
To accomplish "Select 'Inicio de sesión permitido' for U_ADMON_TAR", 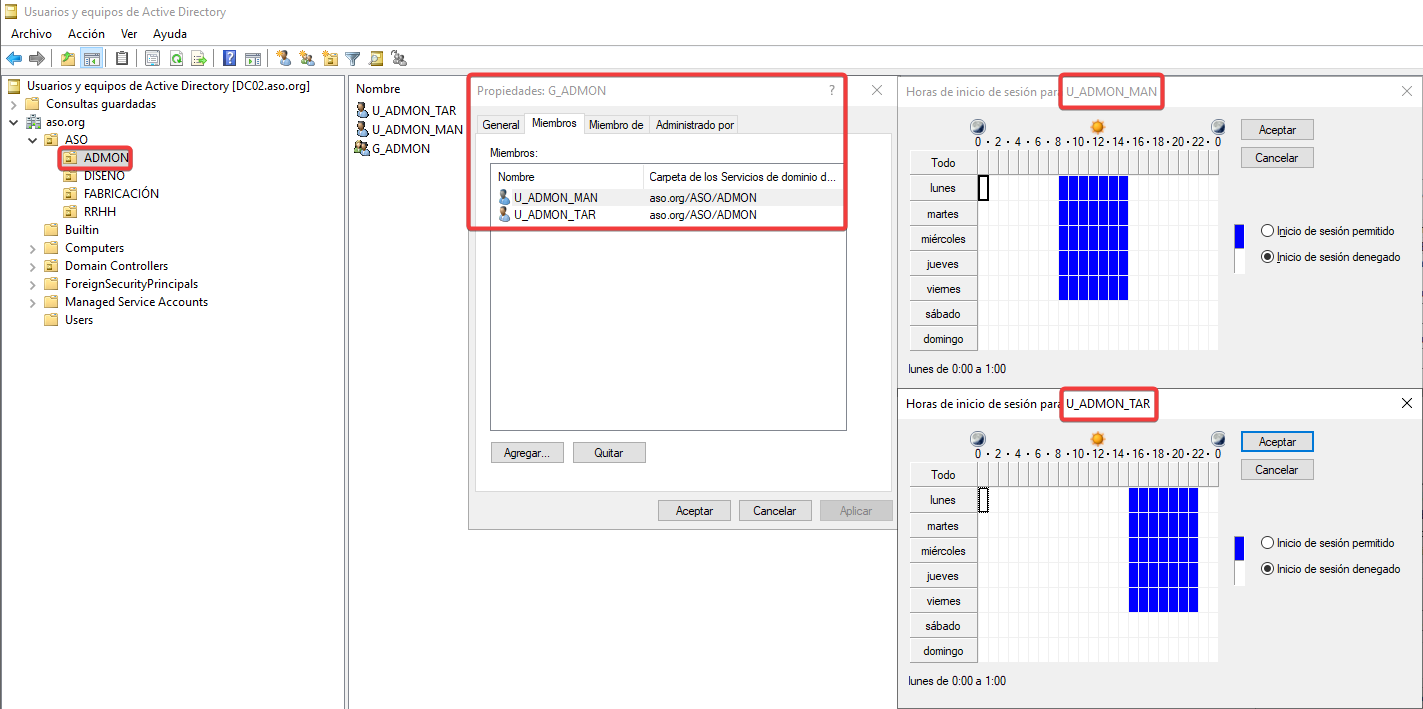I will tap(1268, 543).
